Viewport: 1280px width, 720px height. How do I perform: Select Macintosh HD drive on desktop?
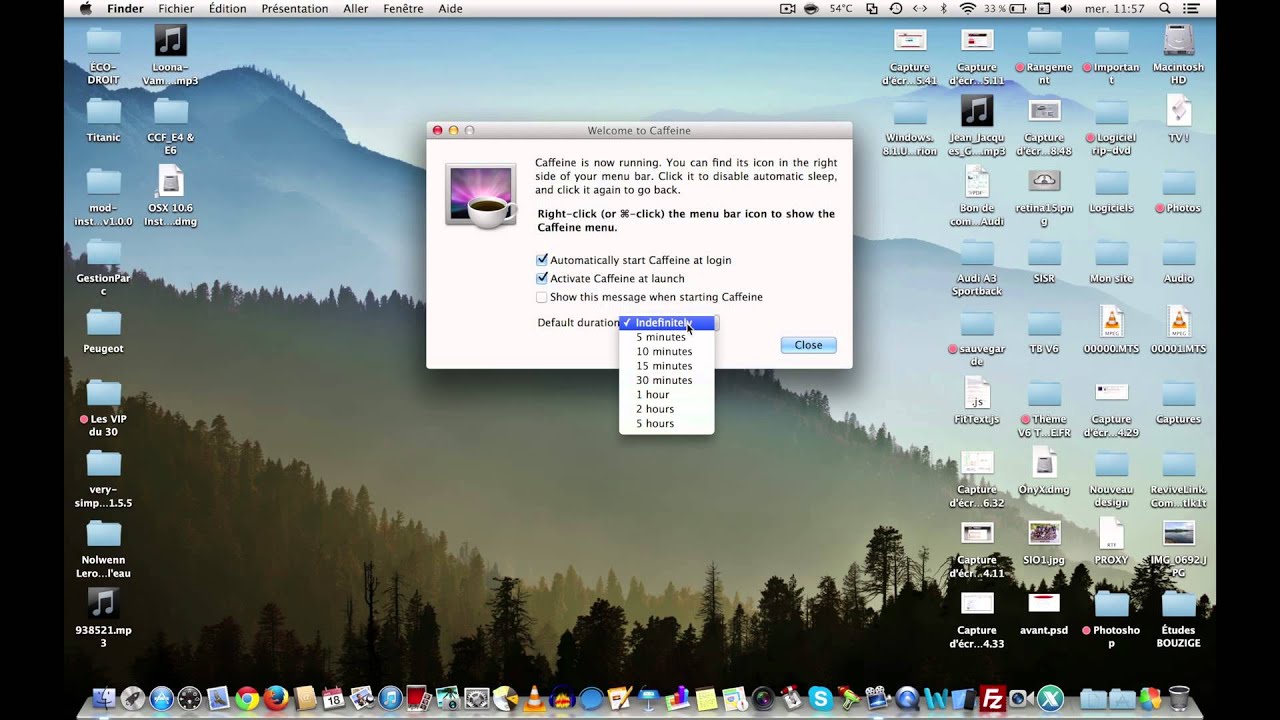tap(1178, 55)
